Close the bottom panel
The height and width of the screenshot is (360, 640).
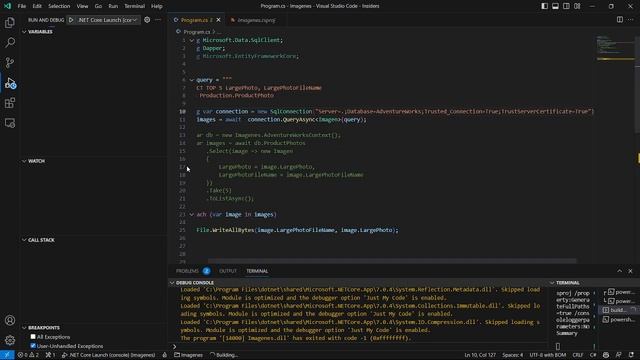(x=630, y=271)
